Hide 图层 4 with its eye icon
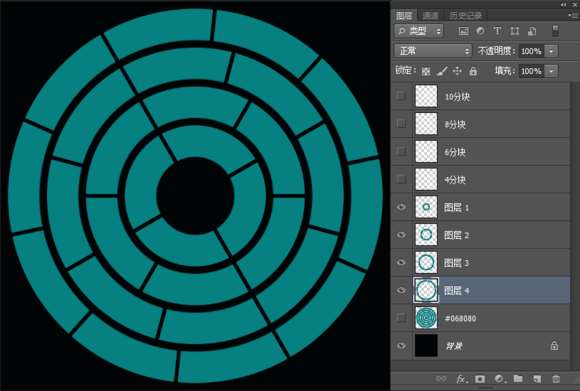This screenshot has height=391, width=580. tap(401, 290)
